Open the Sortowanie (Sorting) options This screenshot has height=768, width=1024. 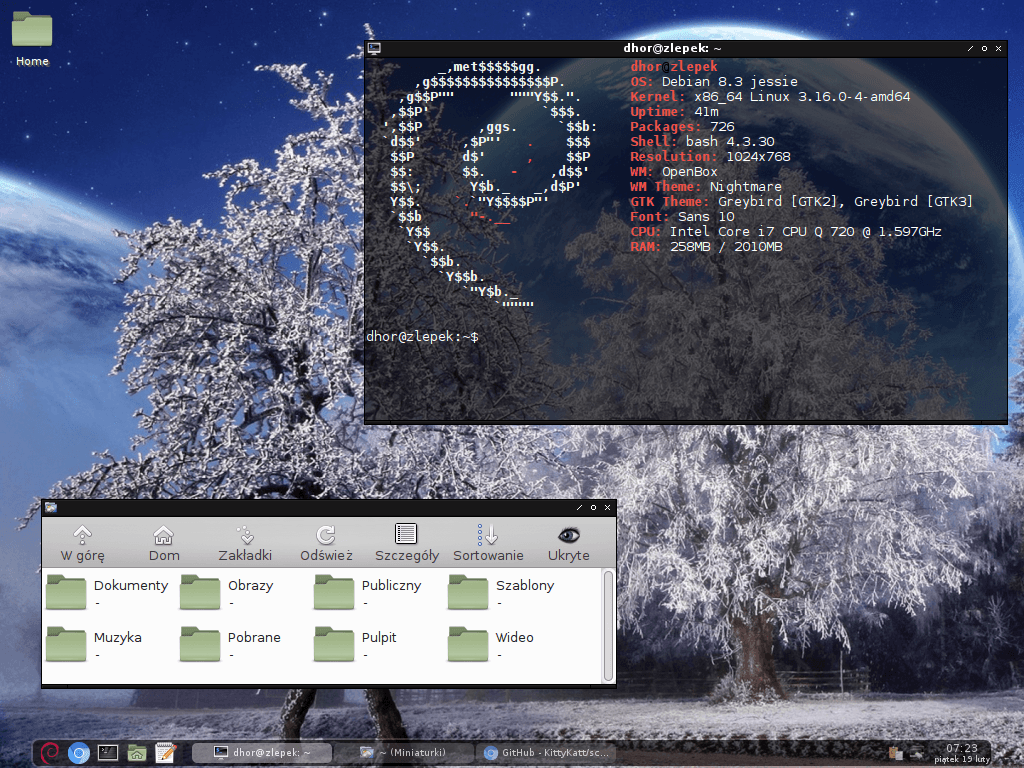pos(488,543)
